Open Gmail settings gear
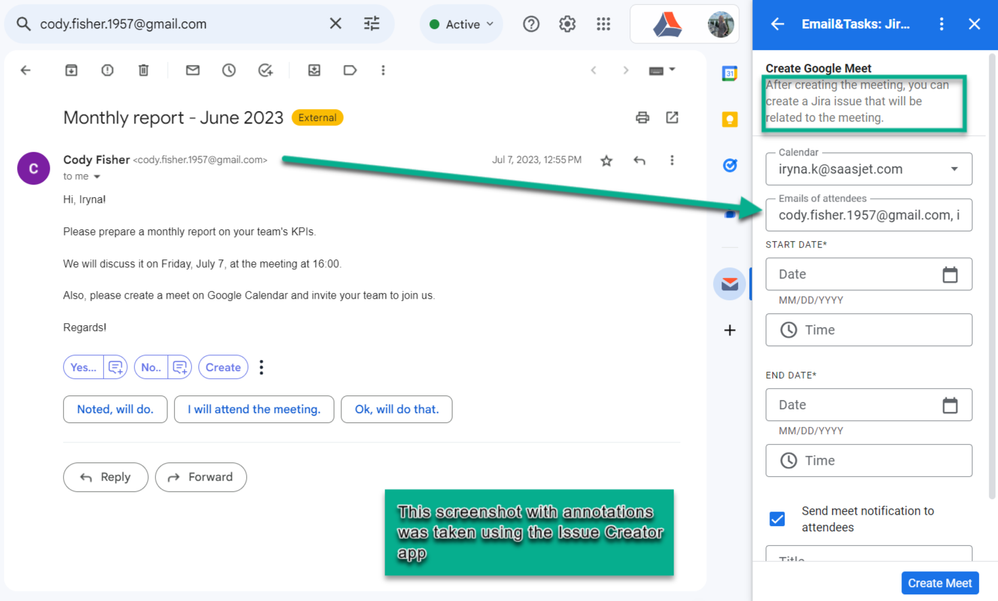This screenshot has width=998, height=601. point(567,24)
